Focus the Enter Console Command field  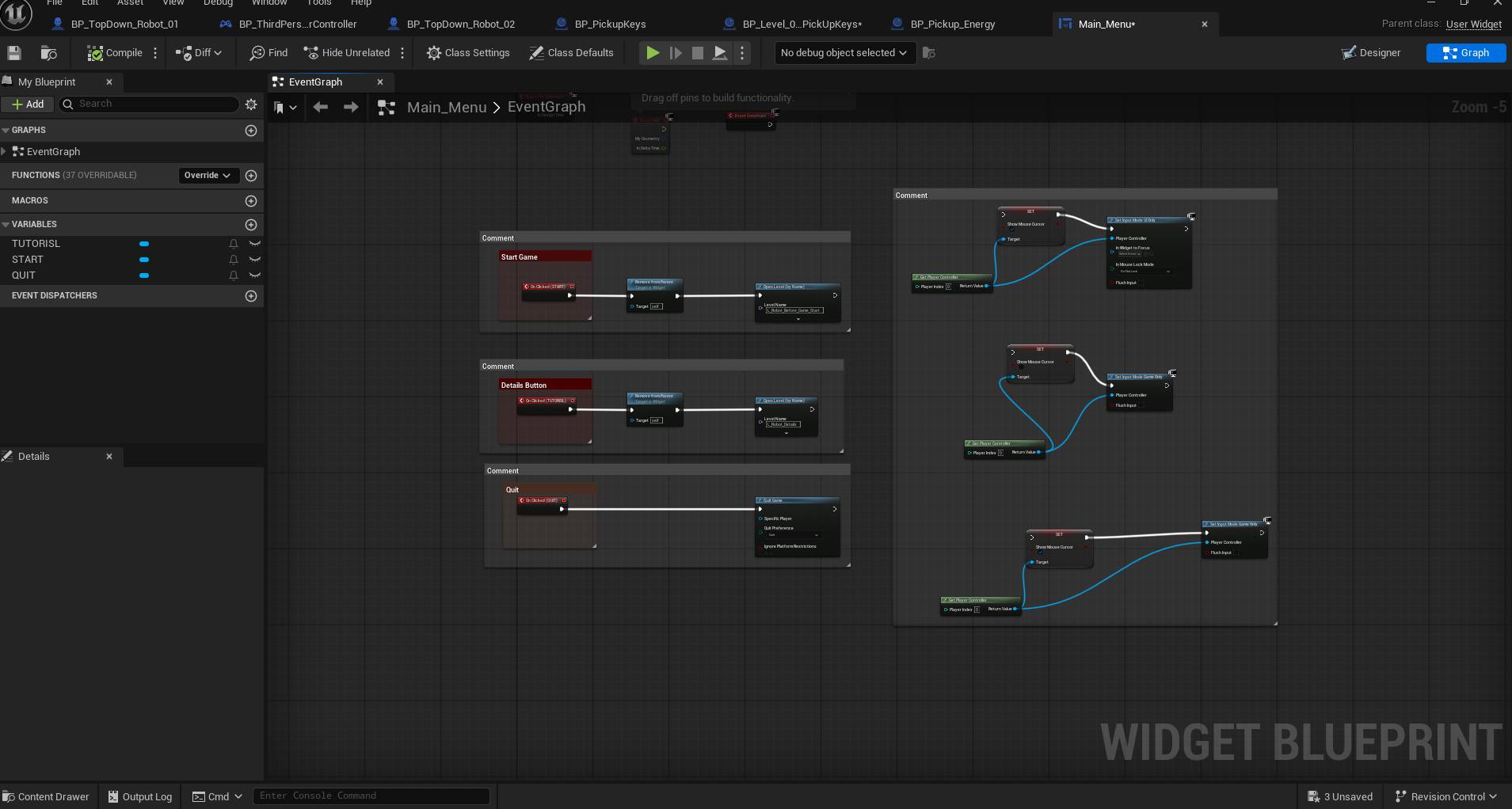click(371, 796)
